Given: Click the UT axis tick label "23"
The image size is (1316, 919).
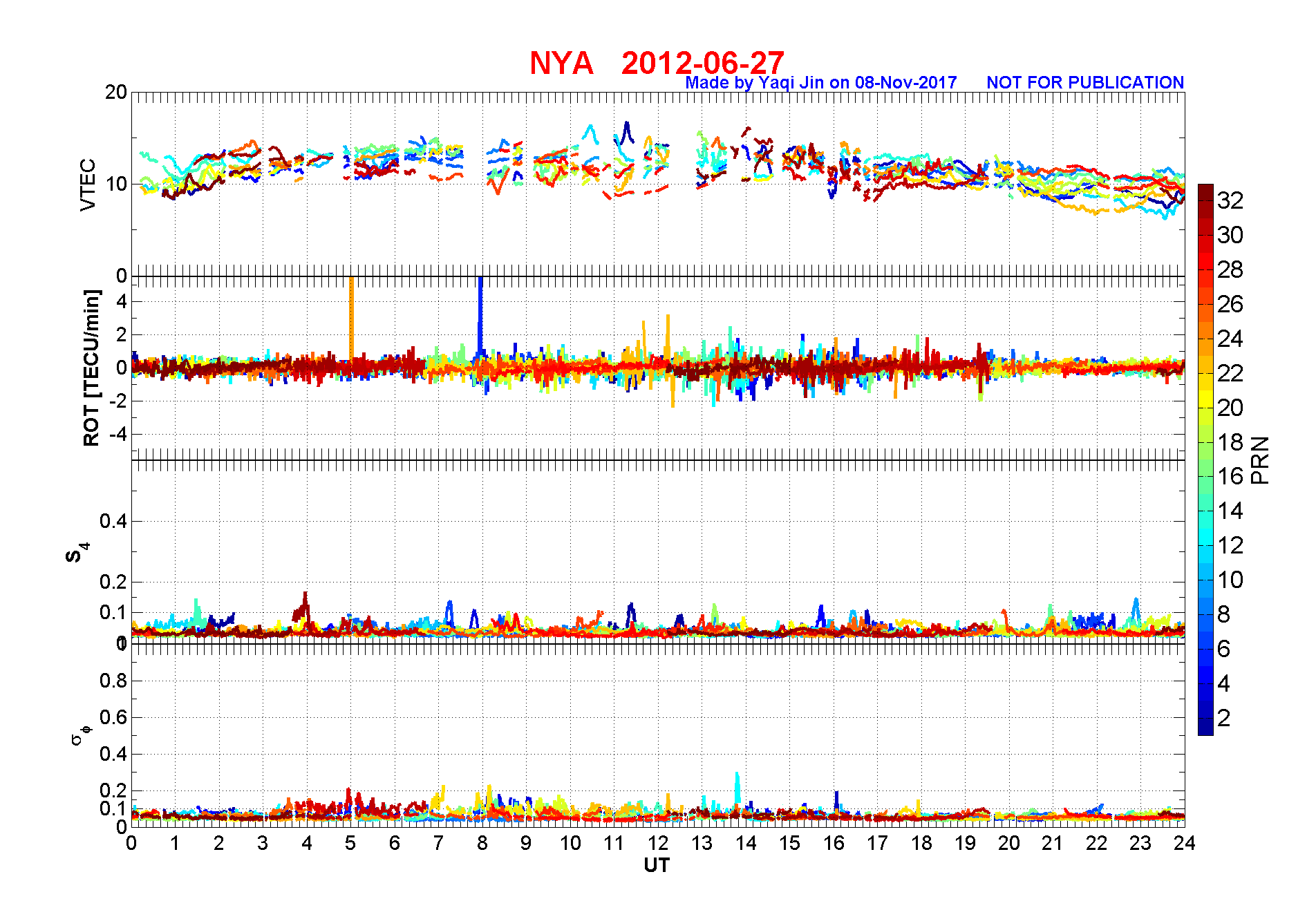Looking at the screenshot, I should click(x=1140, y=843).
